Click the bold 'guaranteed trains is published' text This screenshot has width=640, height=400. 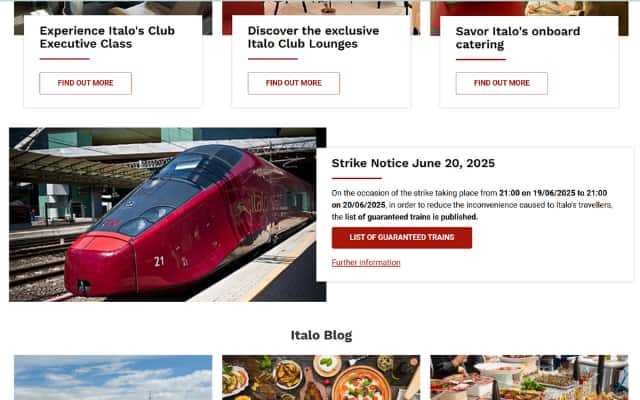point(418,217)
